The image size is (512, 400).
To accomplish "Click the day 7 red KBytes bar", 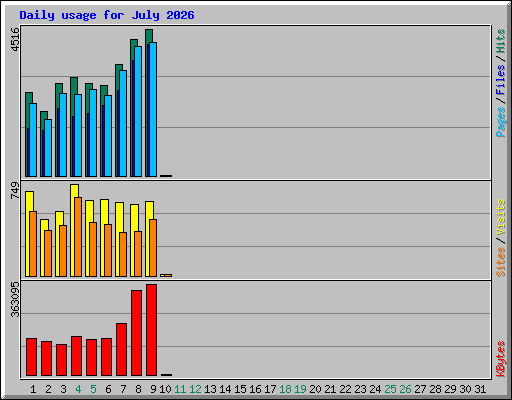I will coord(121,349).
